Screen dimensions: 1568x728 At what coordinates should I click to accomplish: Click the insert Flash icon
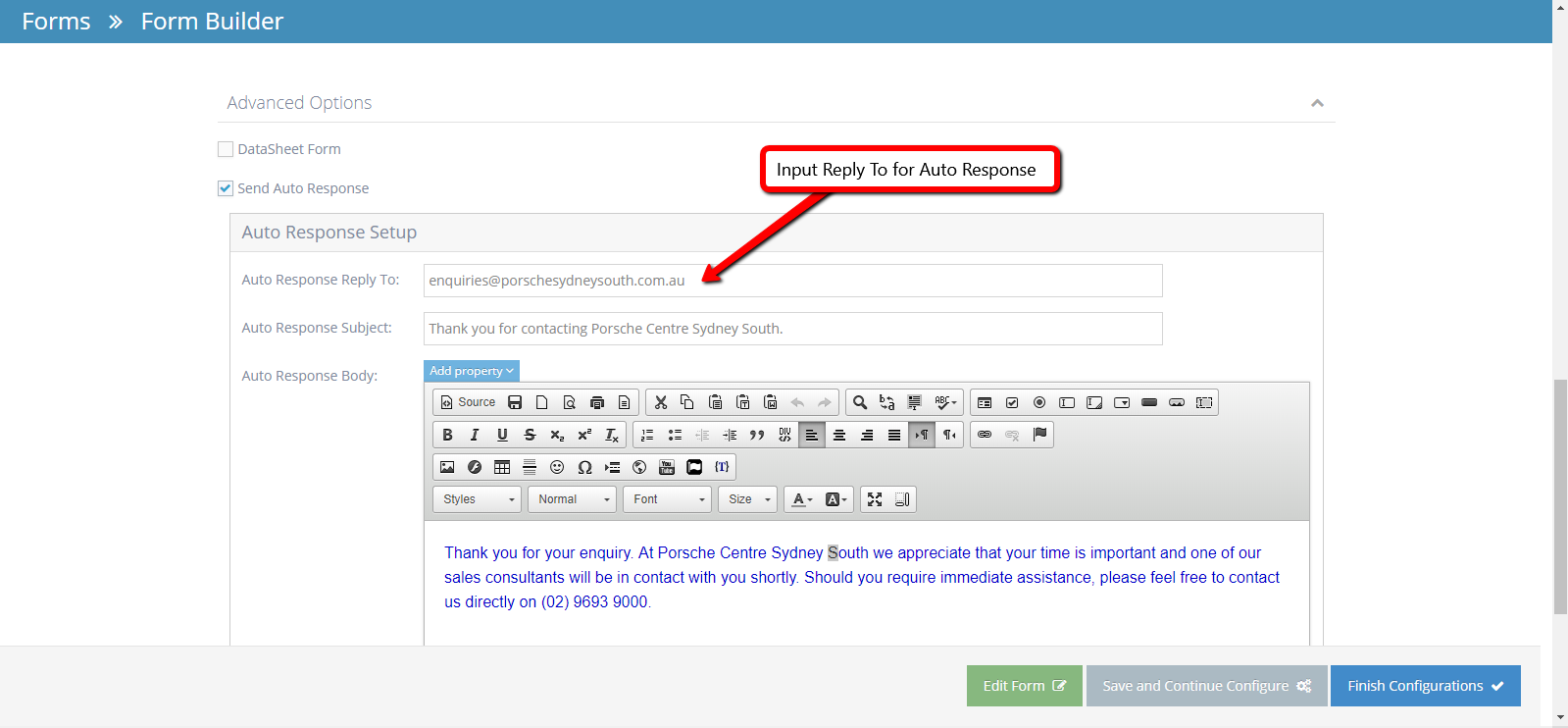(x=475, y=467)
